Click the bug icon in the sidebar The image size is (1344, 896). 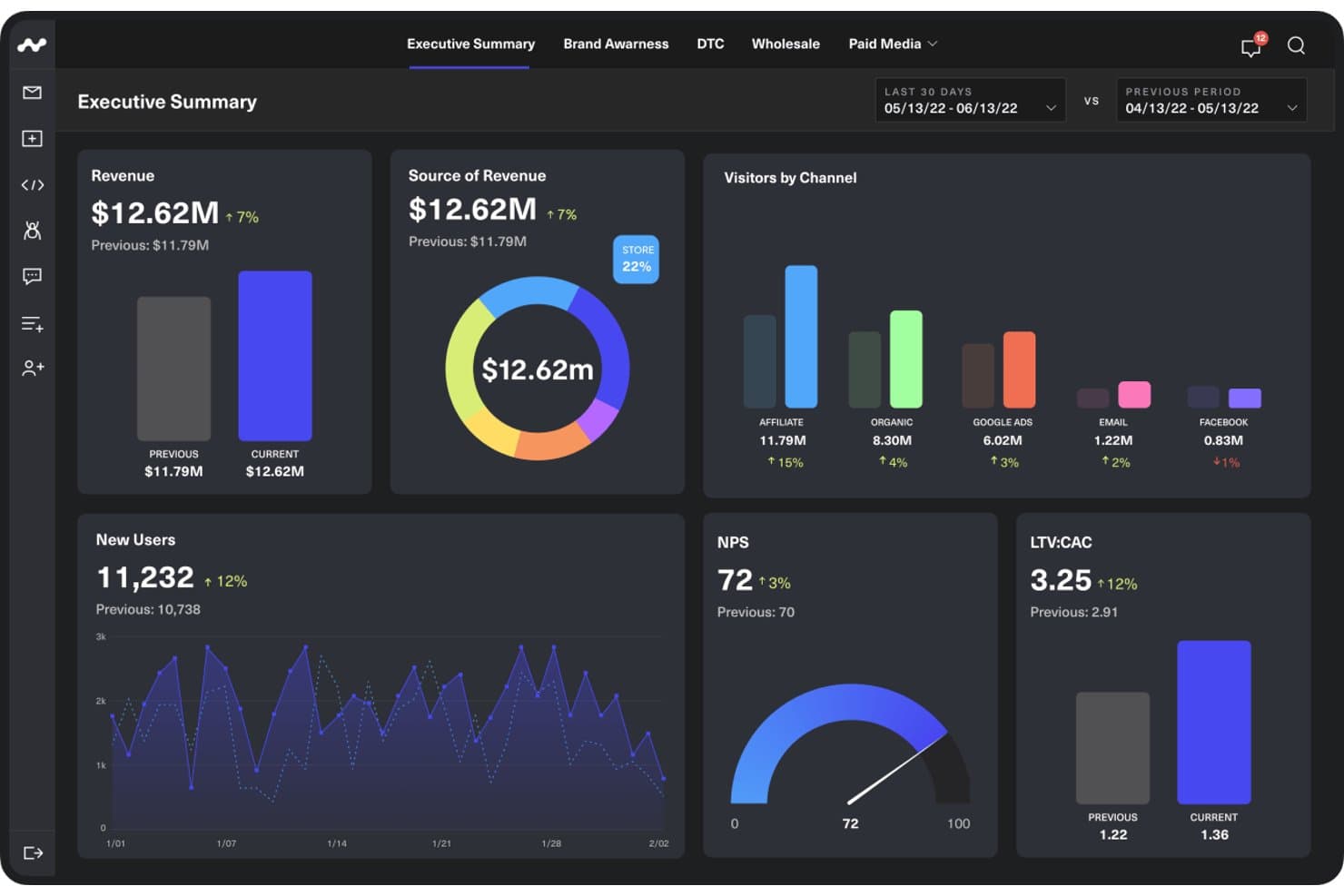pyautogui.click(x=32, y=231)
